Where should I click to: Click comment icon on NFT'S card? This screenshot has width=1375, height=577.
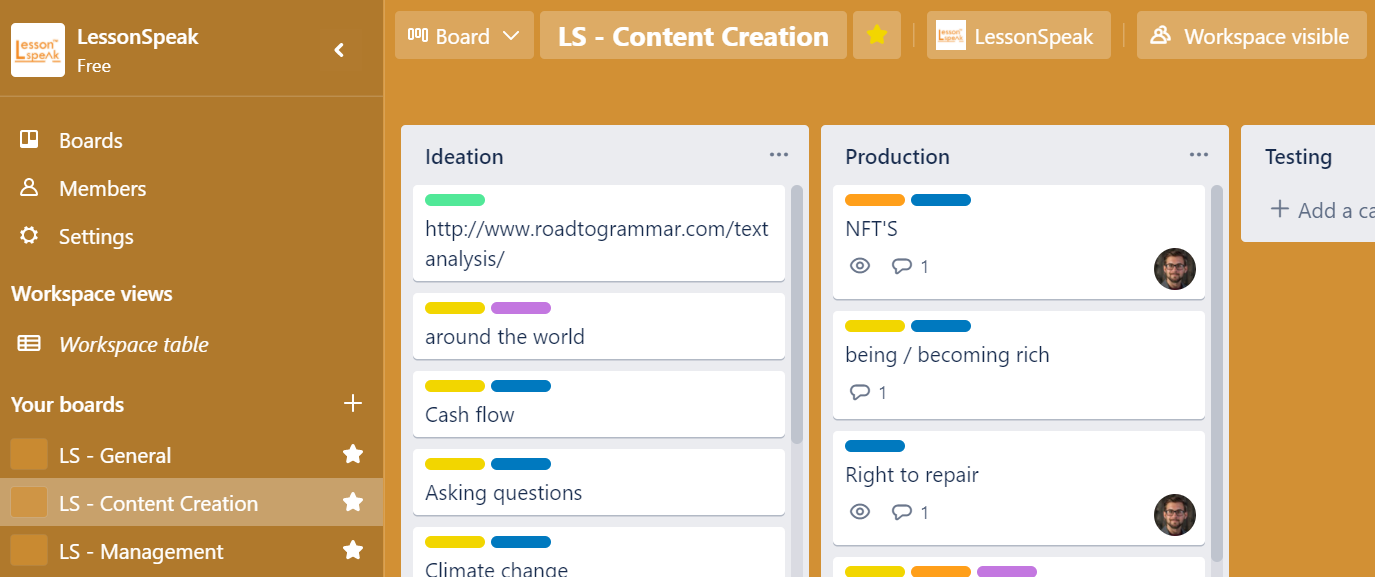coord(902,266)
